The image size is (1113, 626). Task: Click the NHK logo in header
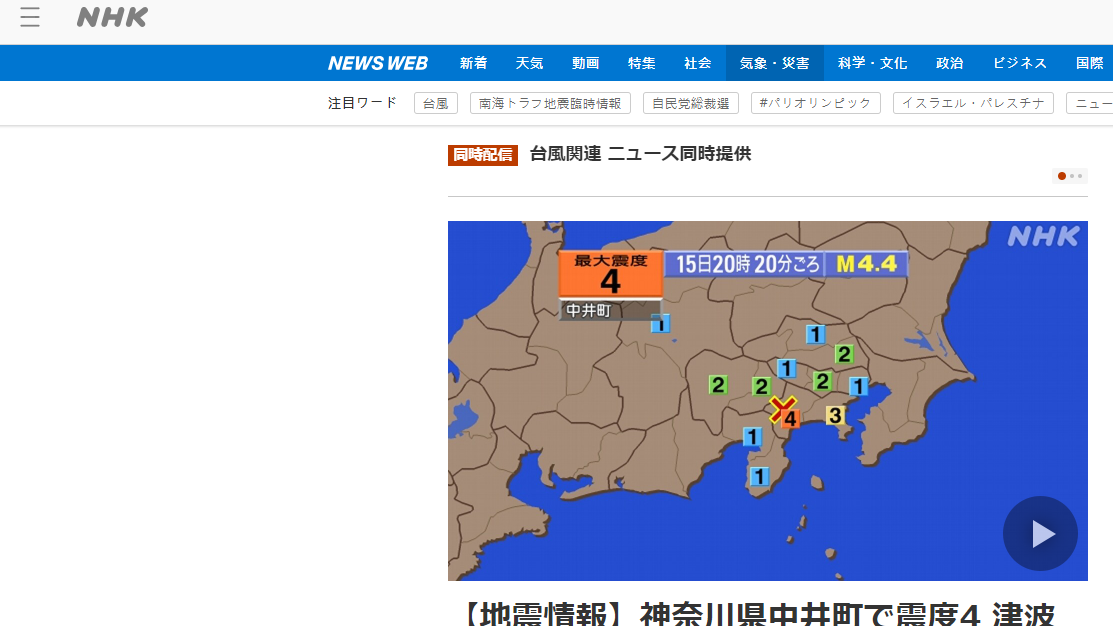point(112,17)
